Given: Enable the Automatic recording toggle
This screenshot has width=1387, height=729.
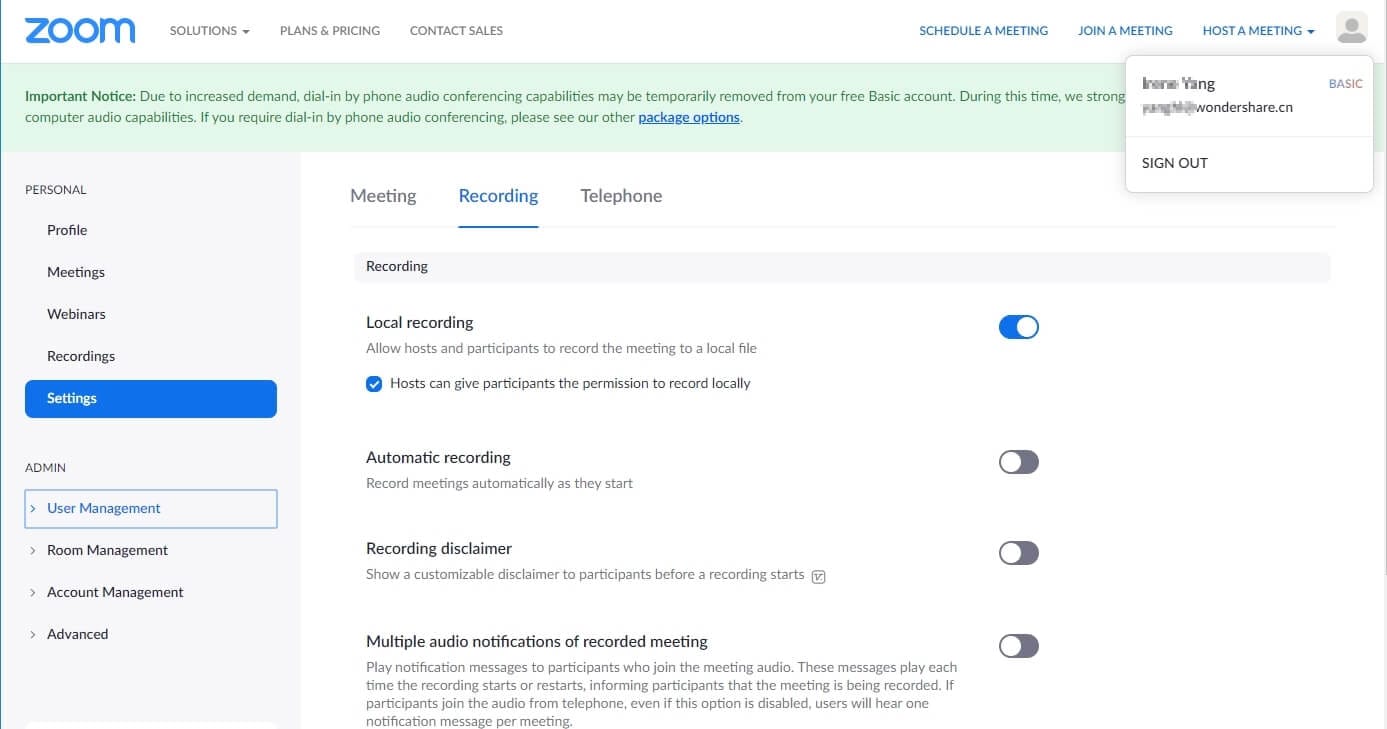Looking at the screenshot, I should pyautogui.click(x=1018, y=462).
